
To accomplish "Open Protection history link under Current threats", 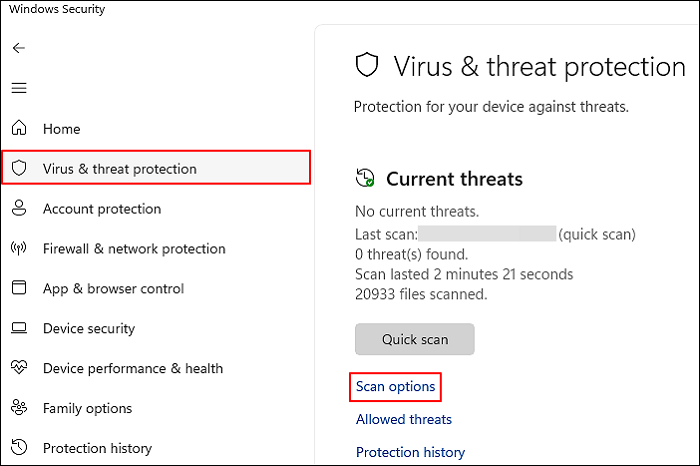I will tap(410, 452).
